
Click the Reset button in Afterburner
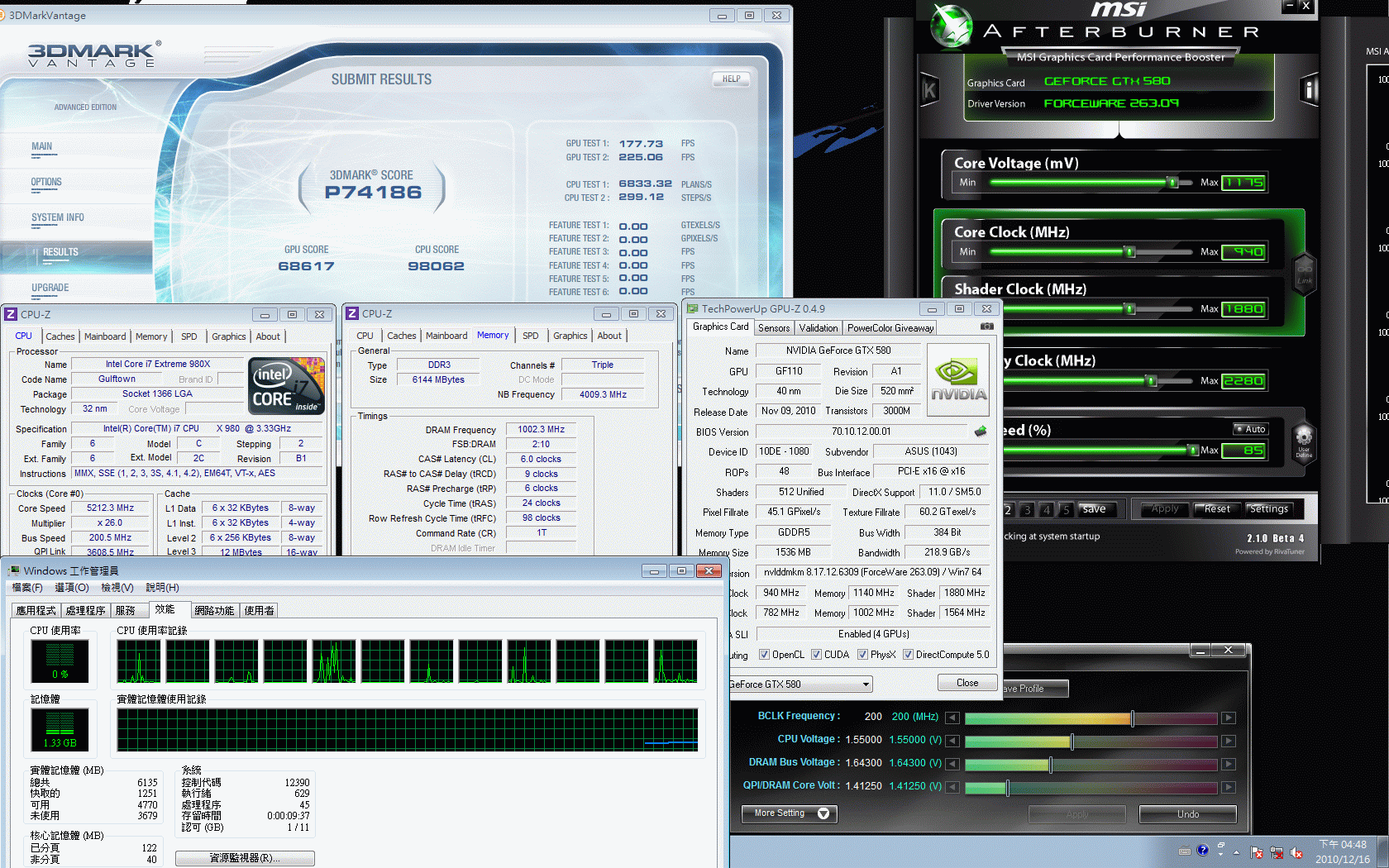[x=1216, y=509]
